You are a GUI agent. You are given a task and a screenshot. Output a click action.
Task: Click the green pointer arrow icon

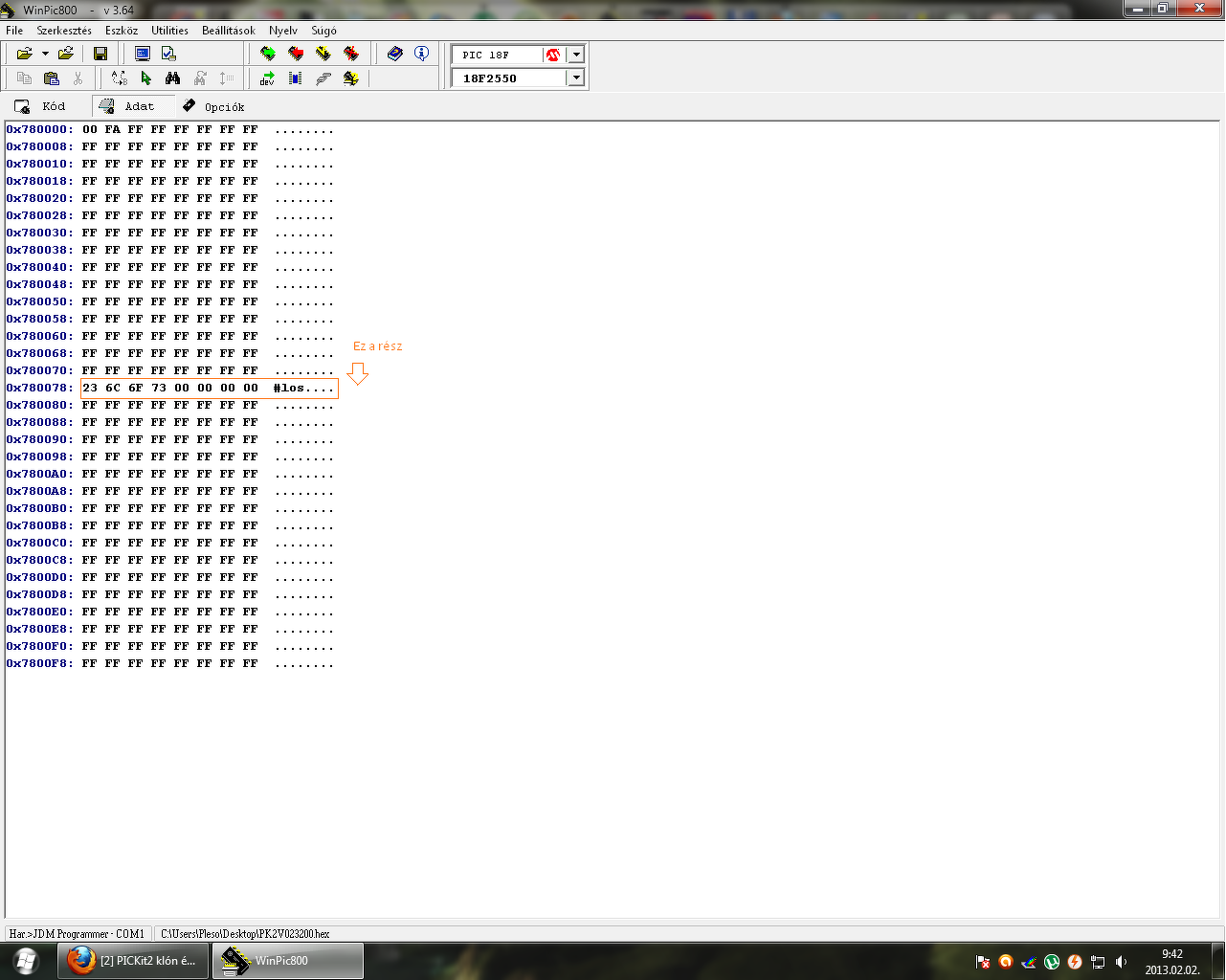click(145, 78)
